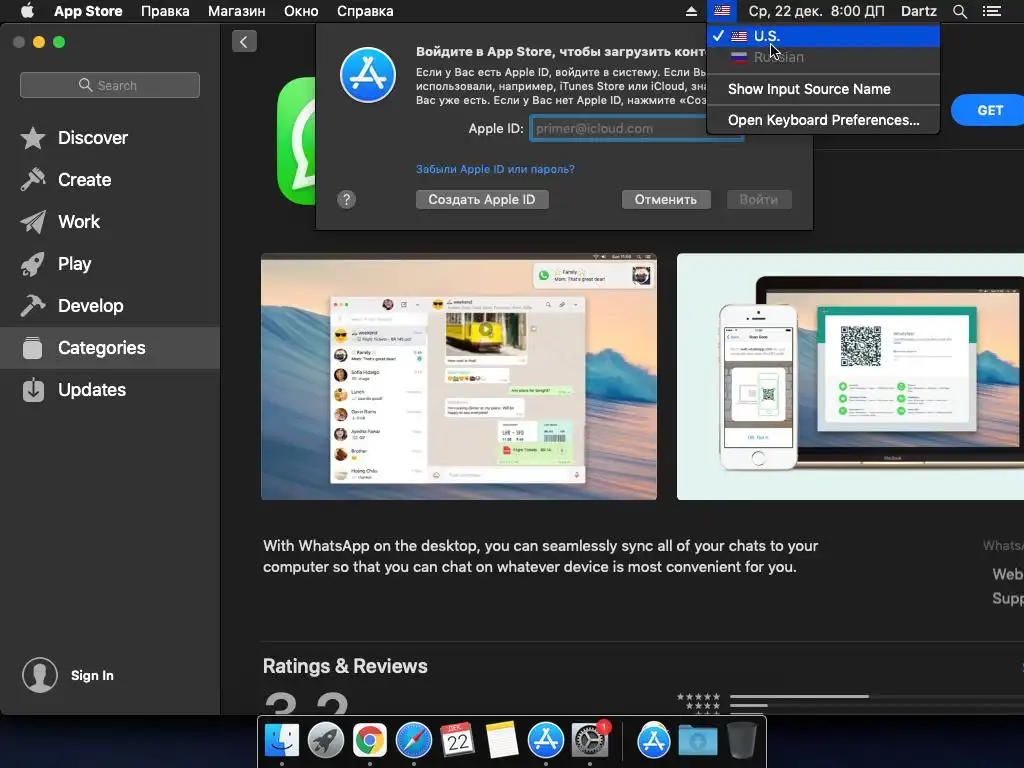Click the date and time in menu bar
The height and width of the screenshot is (768, 1024).
(x=816, y=11)
